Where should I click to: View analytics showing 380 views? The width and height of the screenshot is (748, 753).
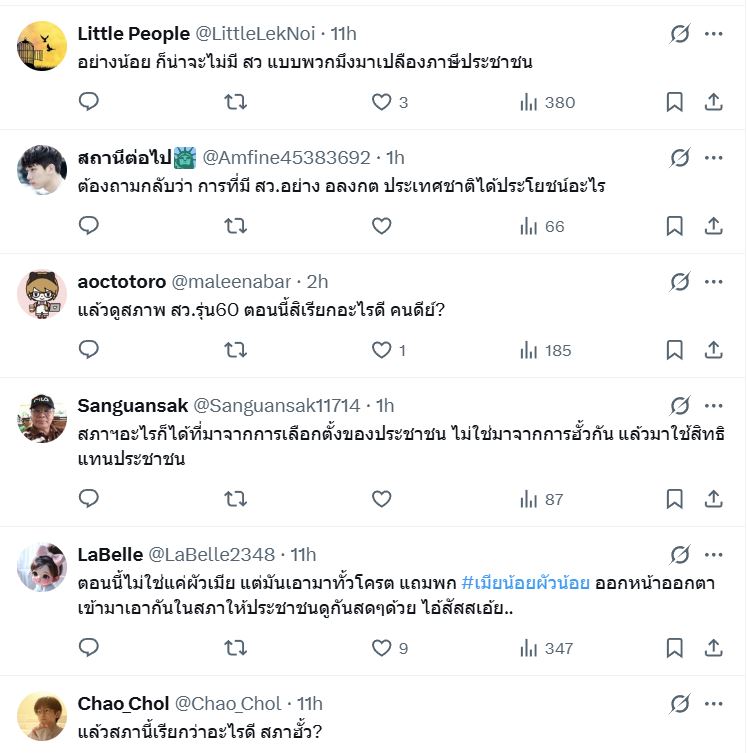point(547,102)
